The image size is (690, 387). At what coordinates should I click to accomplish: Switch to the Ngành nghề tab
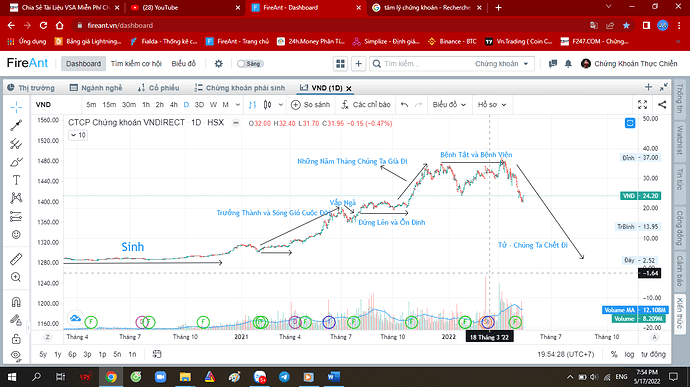96,88
